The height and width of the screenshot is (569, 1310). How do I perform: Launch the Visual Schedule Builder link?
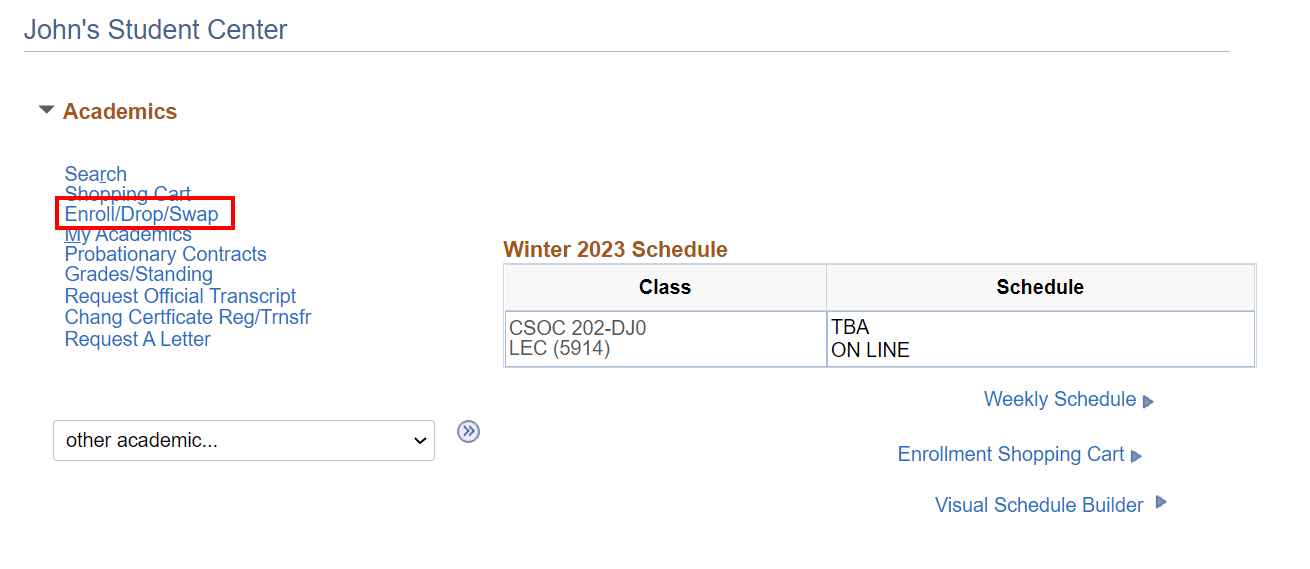point(1038,505)
